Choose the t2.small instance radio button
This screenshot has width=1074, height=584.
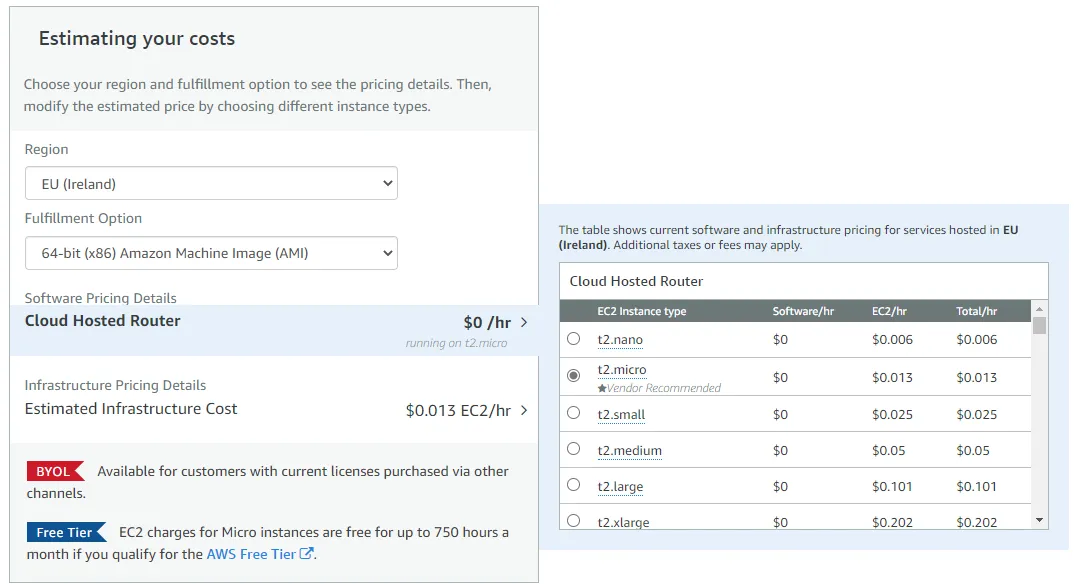(x=573, y=413)
